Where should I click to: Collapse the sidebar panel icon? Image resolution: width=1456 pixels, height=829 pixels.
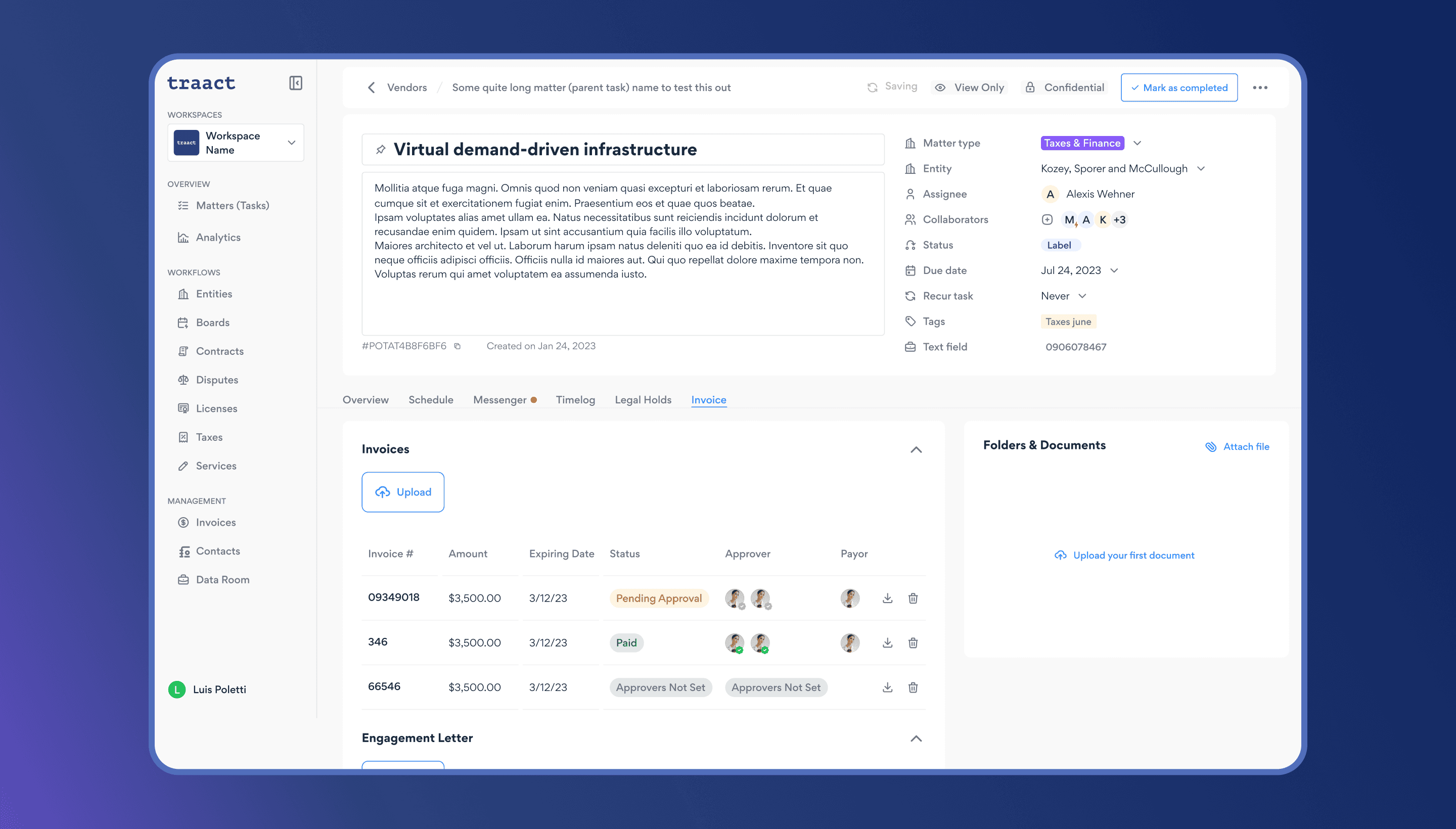point(296,83)
